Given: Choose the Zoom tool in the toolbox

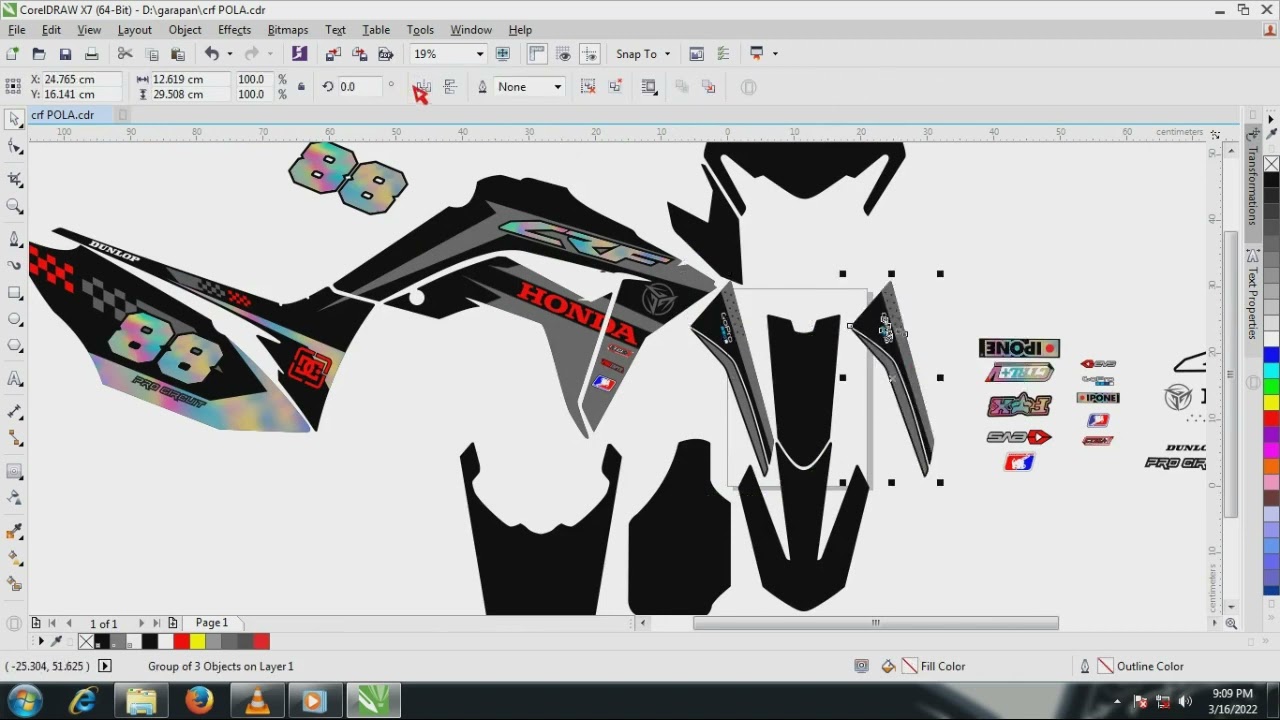Looking at the screenshot, I should 15,206.
